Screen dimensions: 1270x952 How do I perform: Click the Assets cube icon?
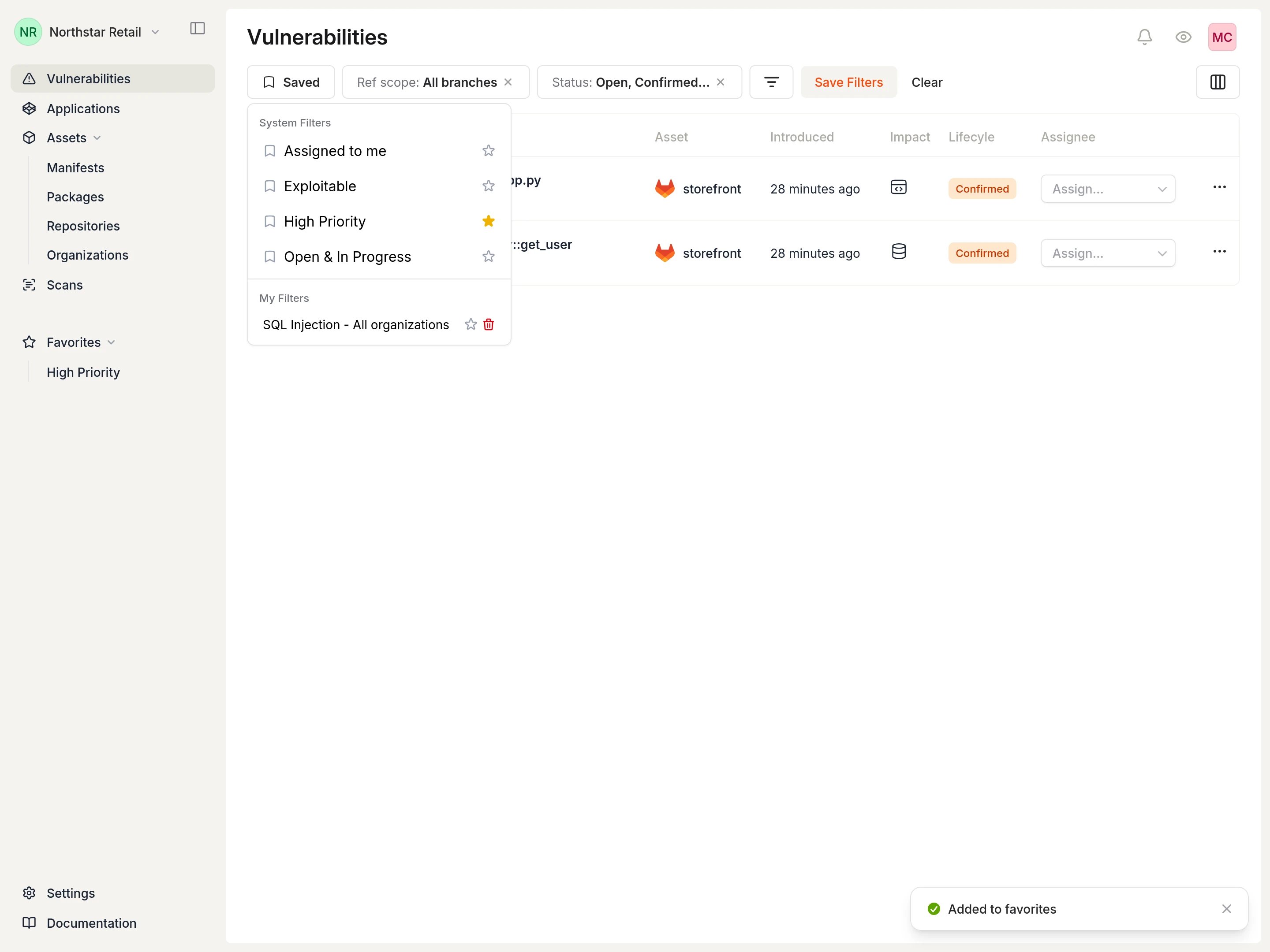[29, 138]
